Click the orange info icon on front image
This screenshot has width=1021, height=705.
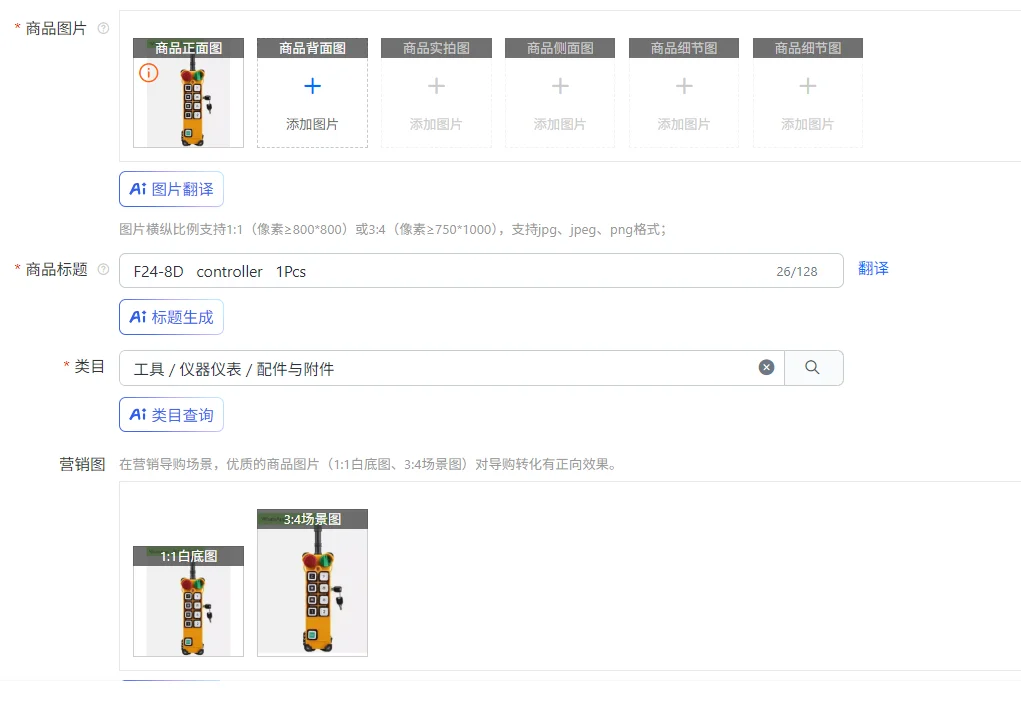(148, 72)
